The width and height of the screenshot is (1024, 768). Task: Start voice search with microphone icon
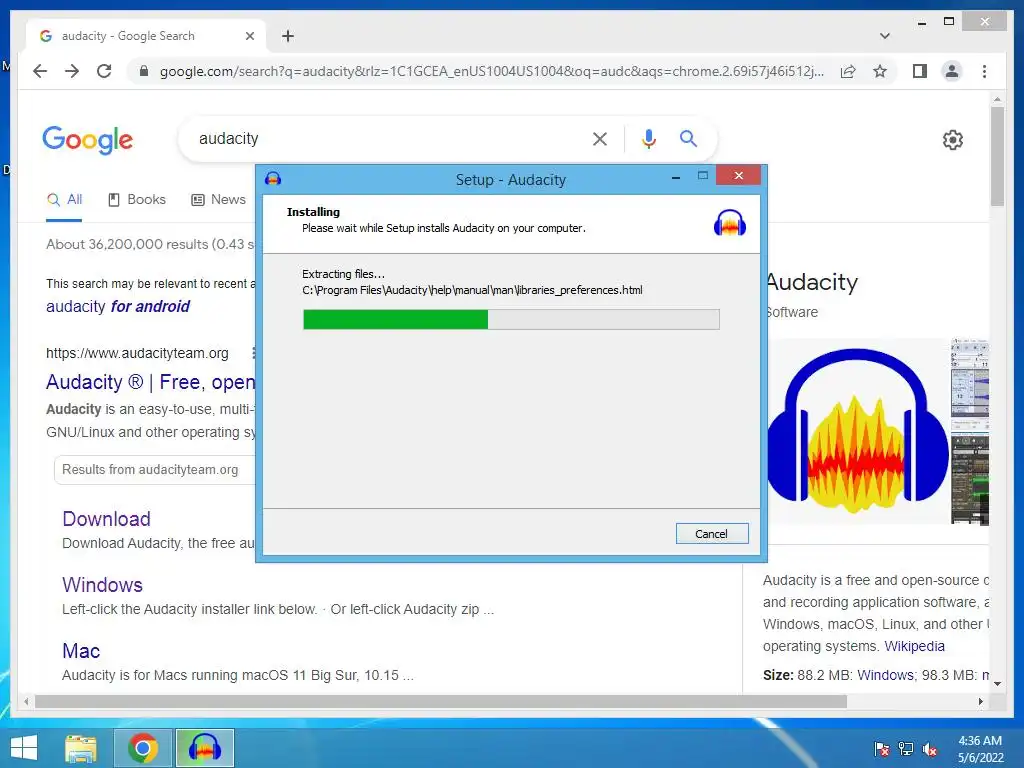pos(648,138)
